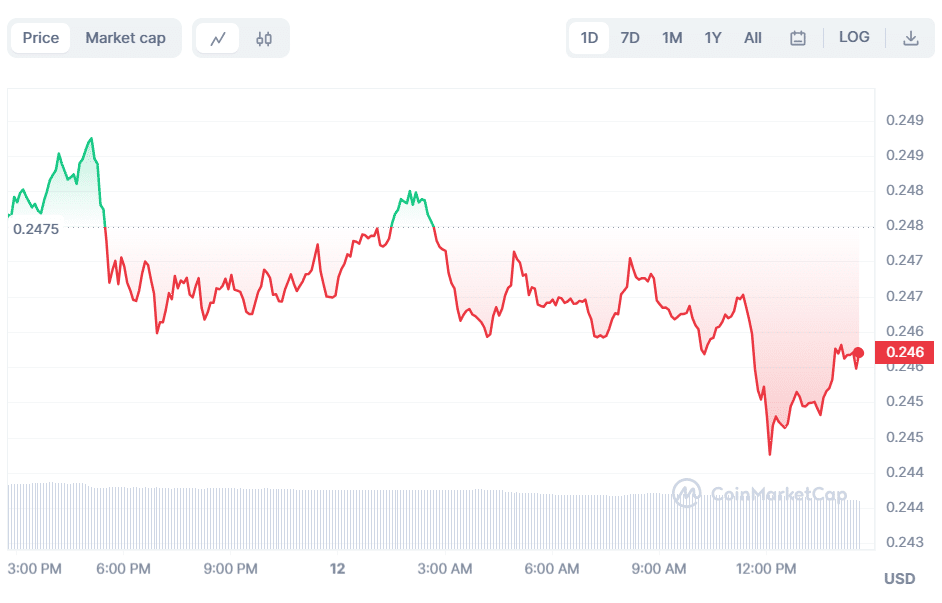Enable logarithmic scale via LOG
Screen dimensions: 942x603
[854, 36]
